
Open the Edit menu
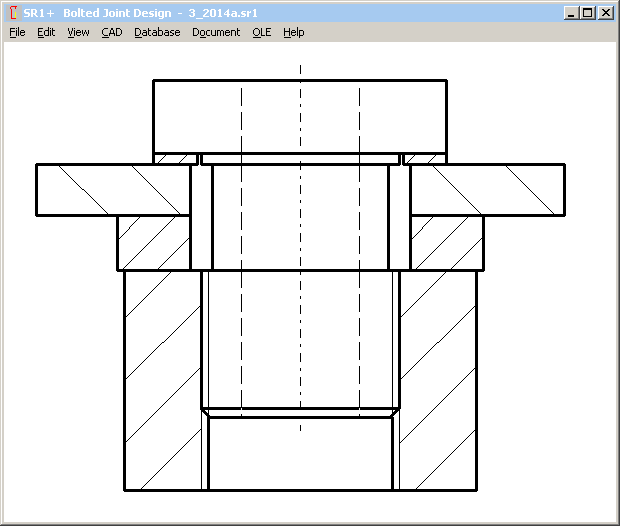coord(46,32)
